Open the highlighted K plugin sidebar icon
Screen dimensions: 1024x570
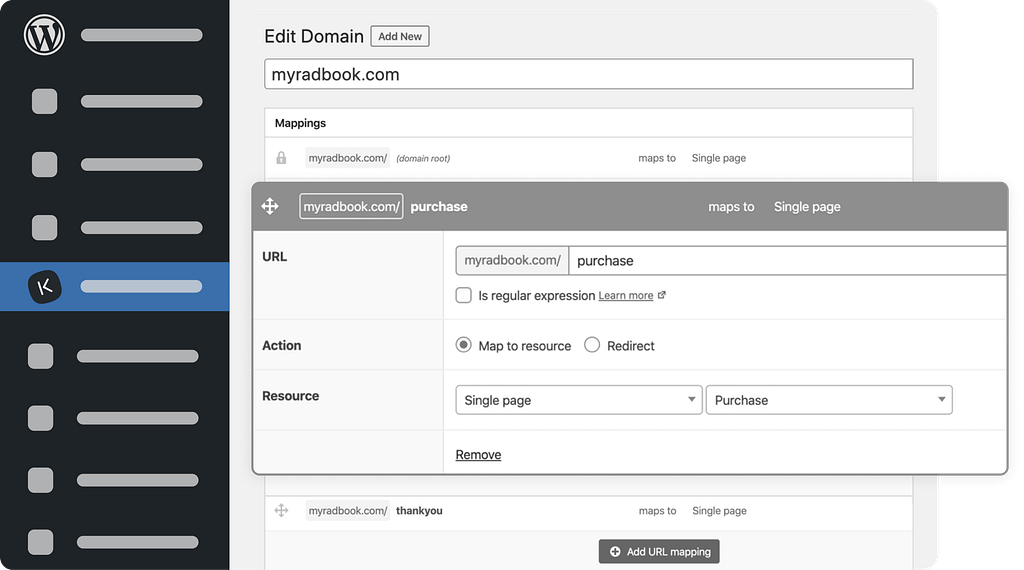pyautogui.click(x=44, y=287)
